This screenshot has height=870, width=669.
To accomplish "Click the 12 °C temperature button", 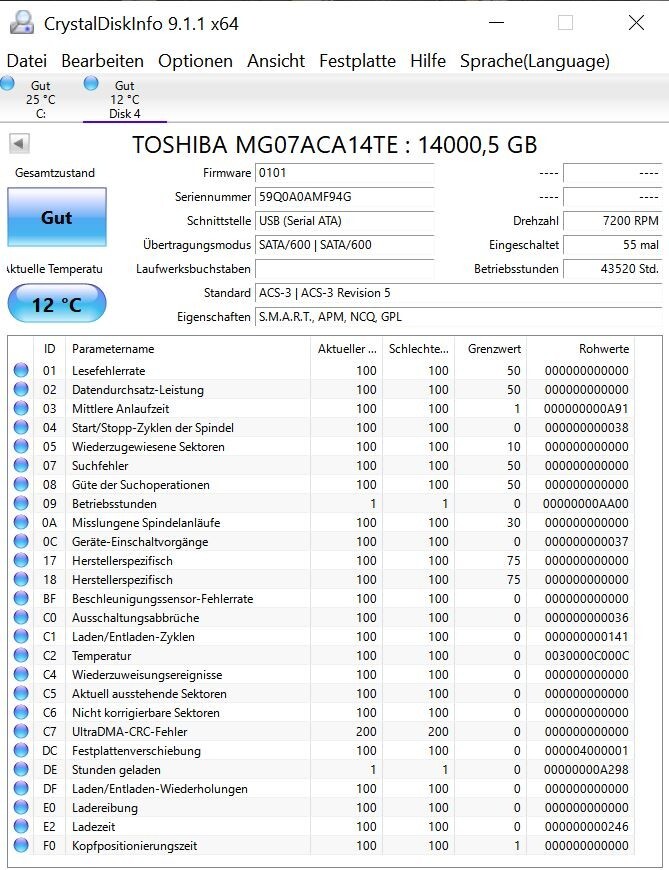I will tap(57, 304).
